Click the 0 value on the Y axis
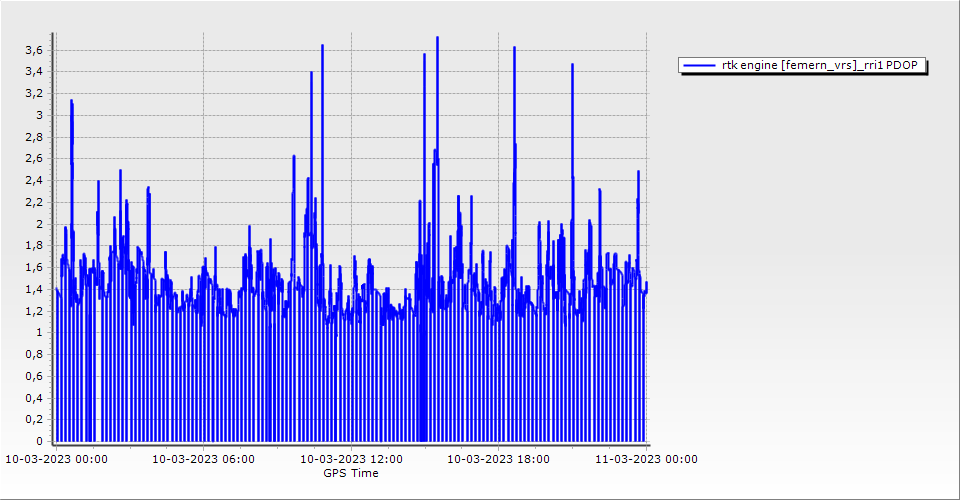Viewport: 960px width, 500px height. click(39, 441)
